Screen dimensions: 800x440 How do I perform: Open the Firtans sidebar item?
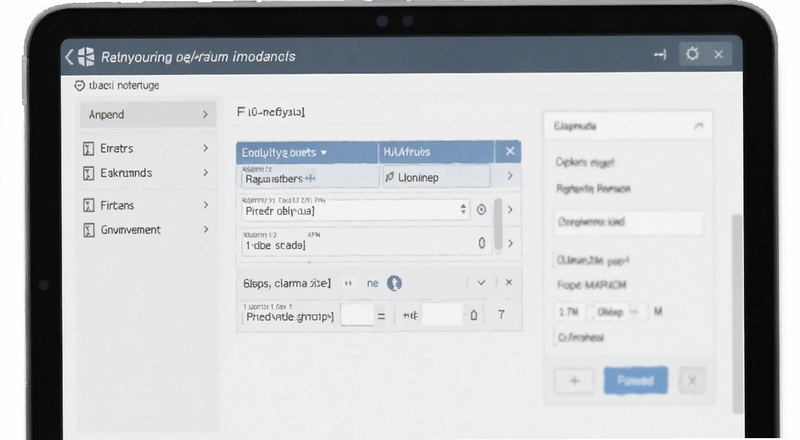pyautogui.click(x=148, y=205)
